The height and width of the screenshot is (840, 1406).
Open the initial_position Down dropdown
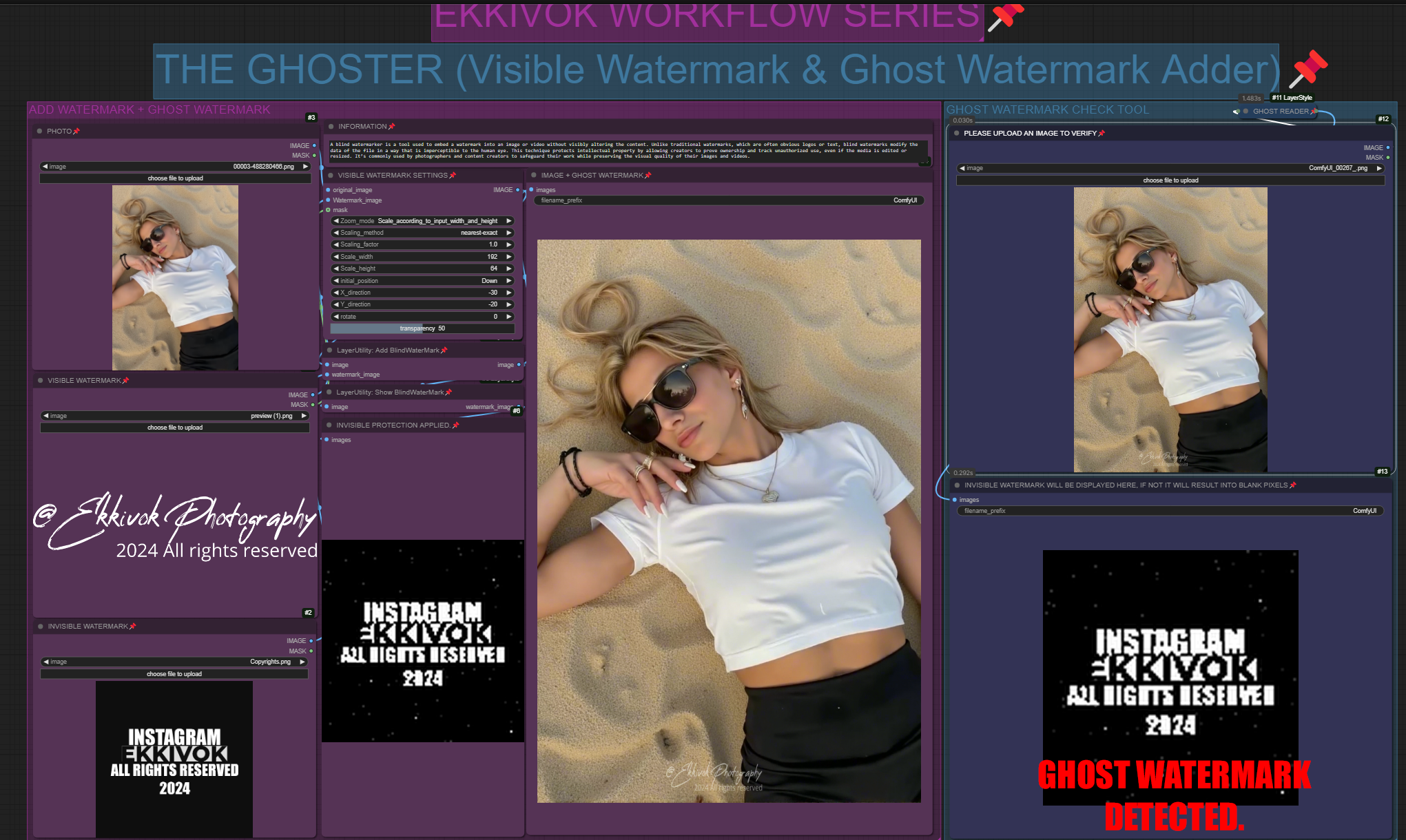click(x=422, y=281)
